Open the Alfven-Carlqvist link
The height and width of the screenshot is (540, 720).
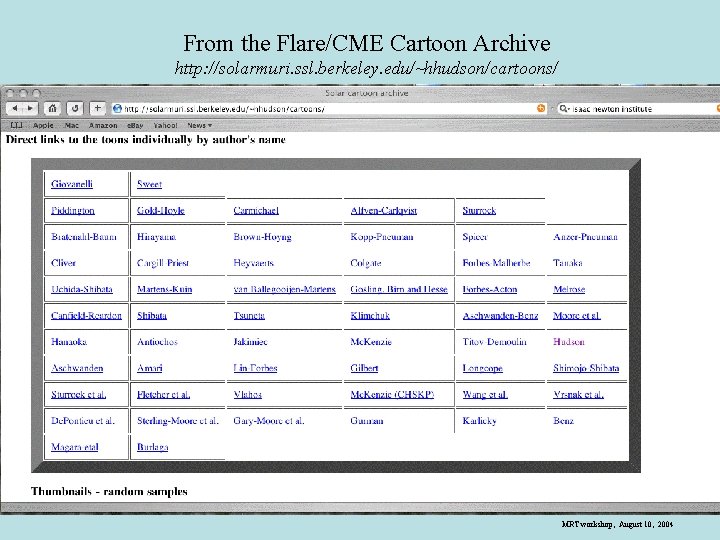(384, 210)
